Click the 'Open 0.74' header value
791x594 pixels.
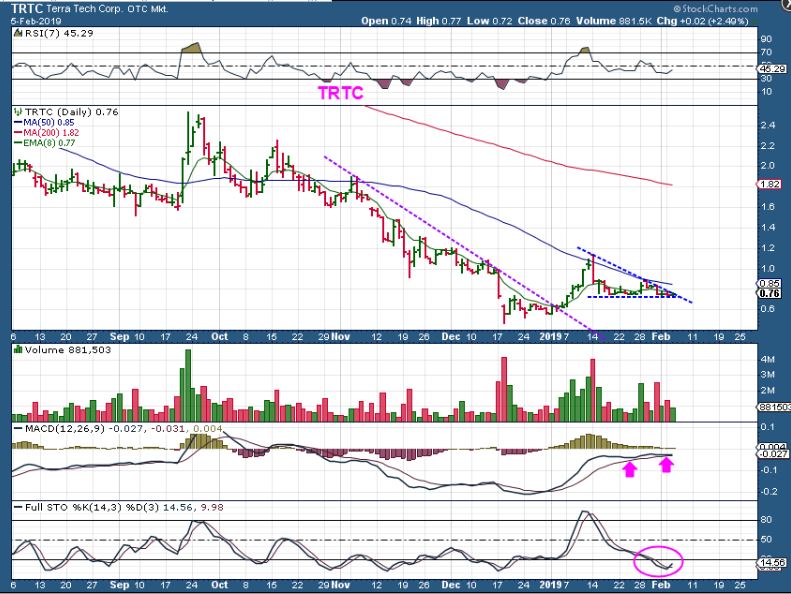pos(386,21)
